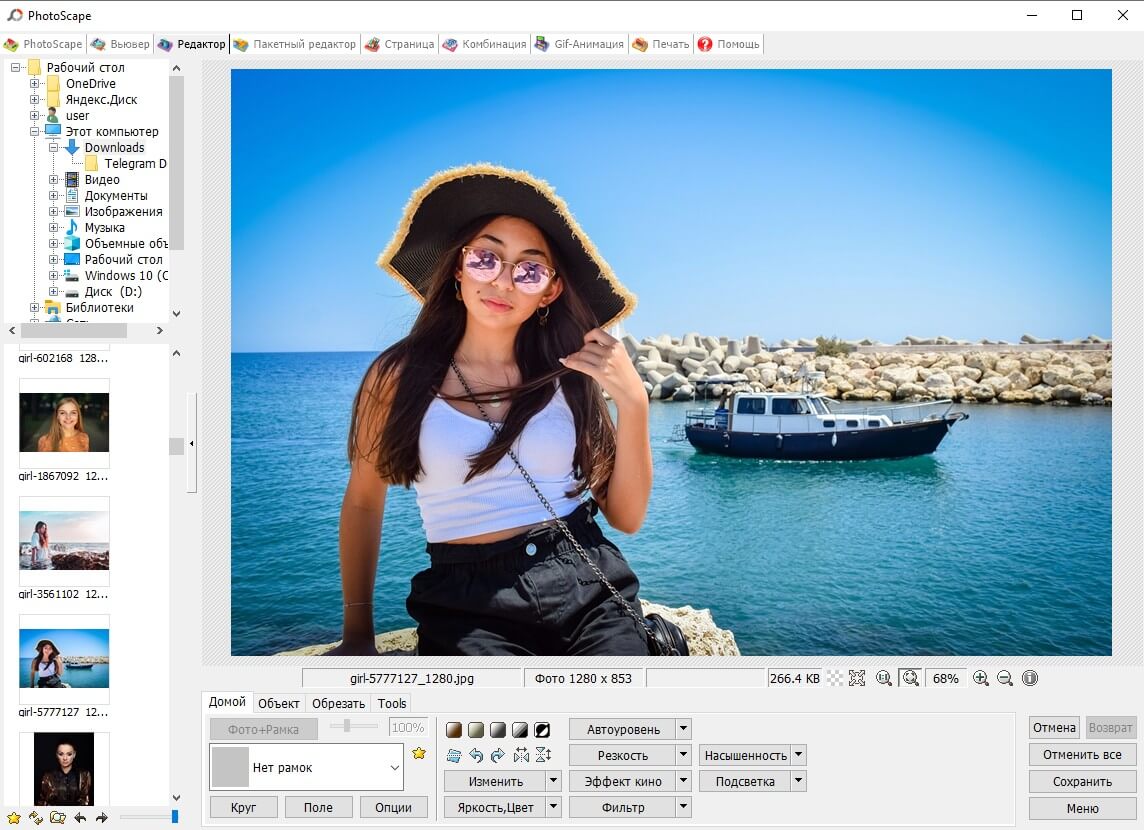Select the girl-1867092 thumbnail in the filmstrip
Viewport: 1144px width, 830px height.
[64, 424]
